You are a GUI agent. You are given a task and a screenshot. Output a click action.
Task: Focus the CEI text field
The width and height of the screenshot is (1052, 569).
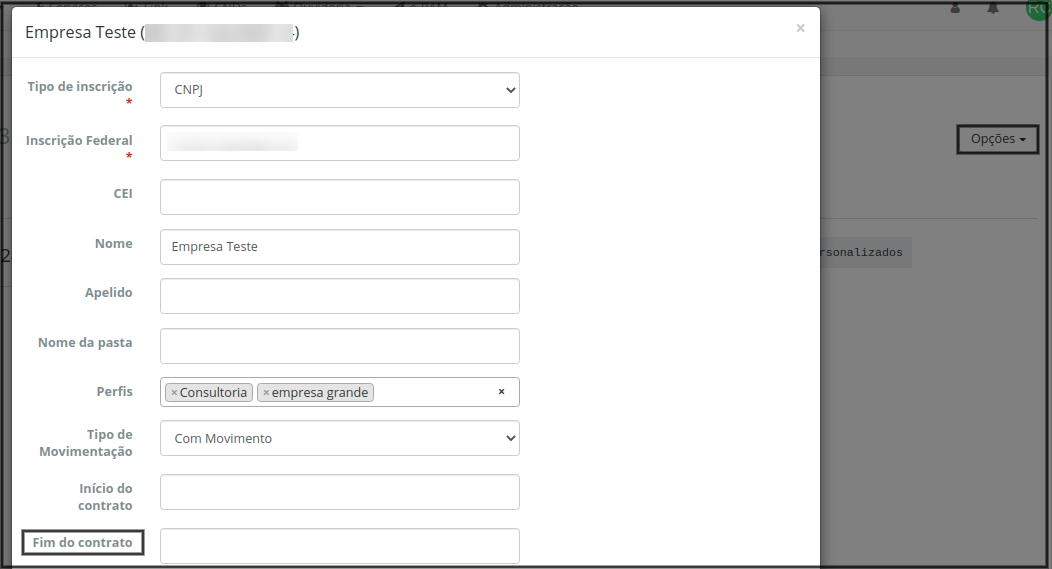click(340, 197)
